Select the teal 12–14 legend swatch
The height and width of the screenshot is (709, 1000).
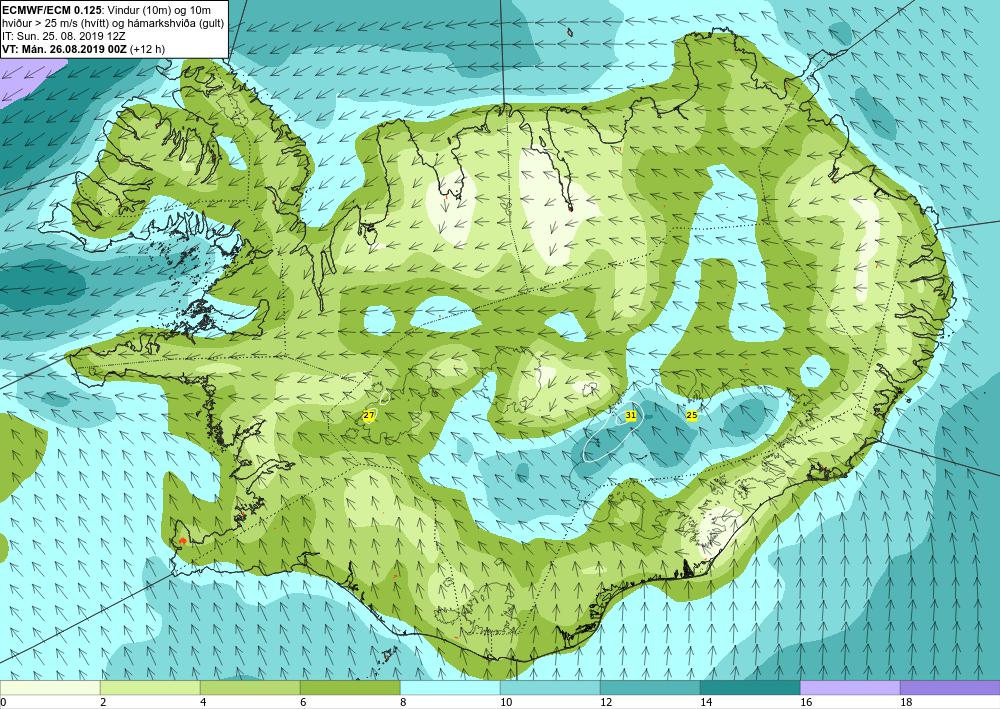click(x=650, y=687)
